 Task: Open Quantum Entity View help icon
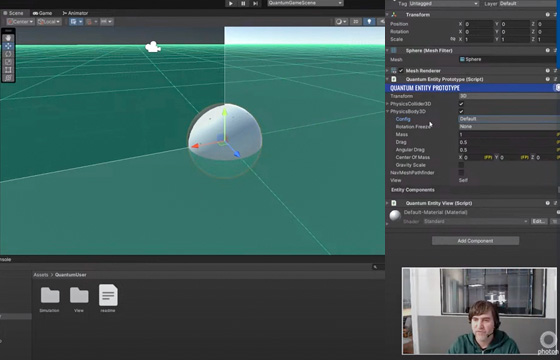click(548, 203)
